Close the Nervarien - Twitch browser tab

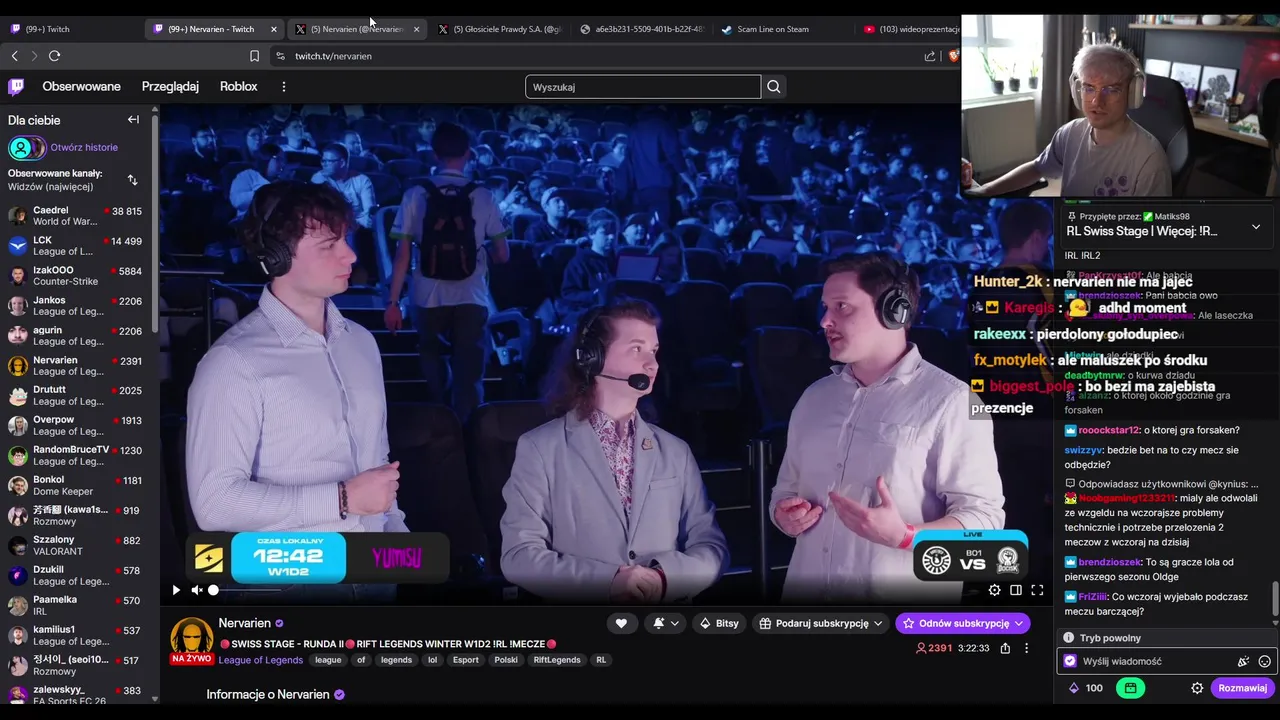tap(274, 29)
